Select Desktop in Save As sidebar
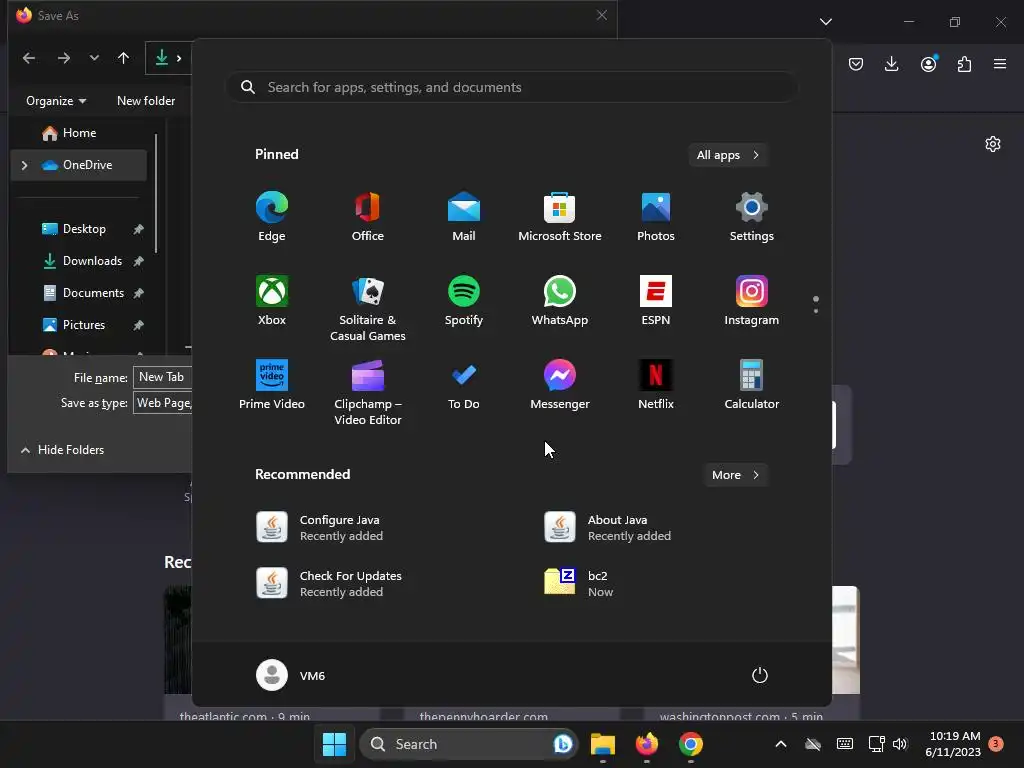Image resolution: width=1024 pixels, height=768 pixels. click(x=84, y=229)
